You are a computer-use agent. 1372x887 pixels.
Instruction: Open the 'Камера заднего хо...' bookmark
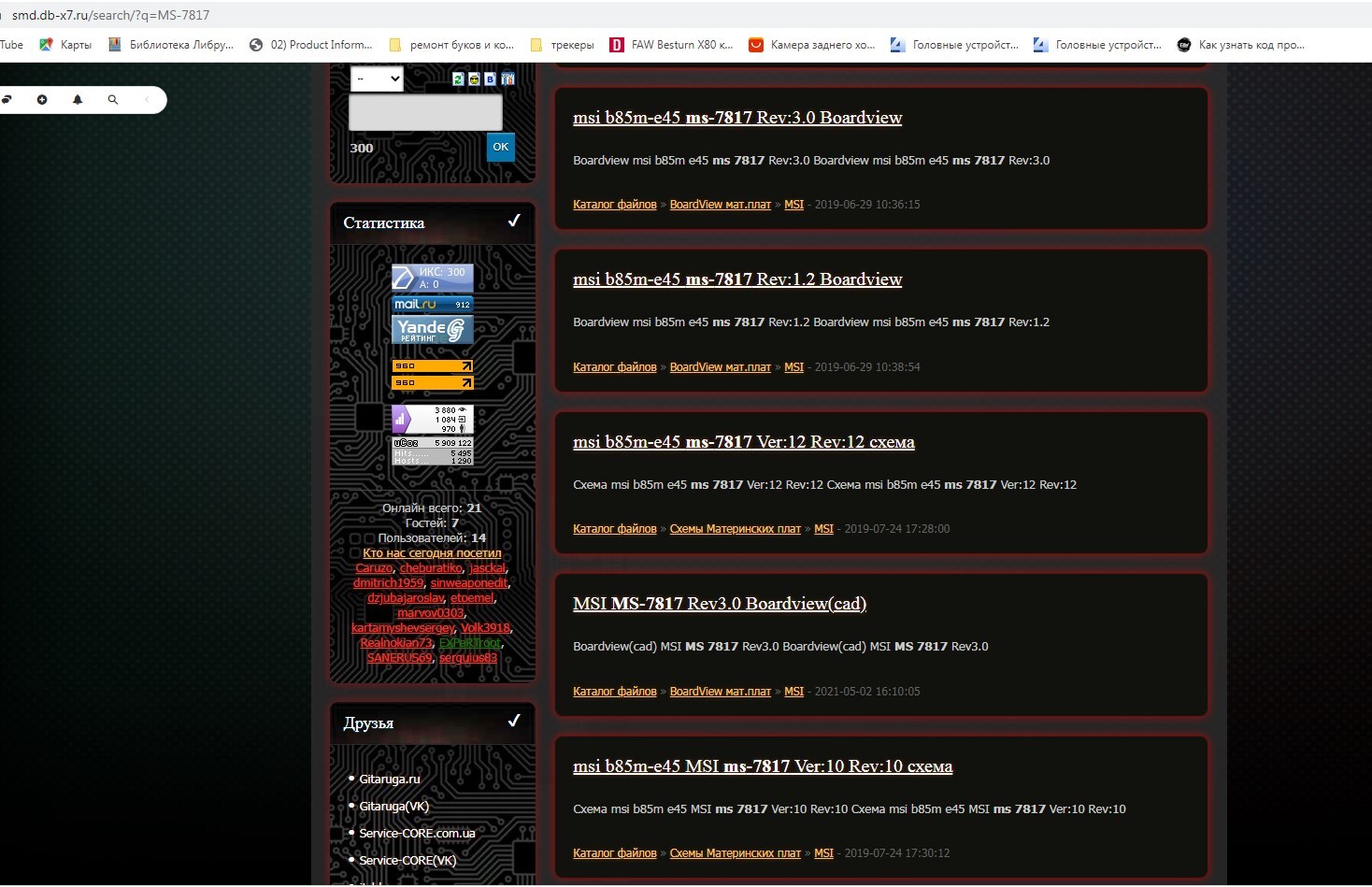[x=812, y=45]
